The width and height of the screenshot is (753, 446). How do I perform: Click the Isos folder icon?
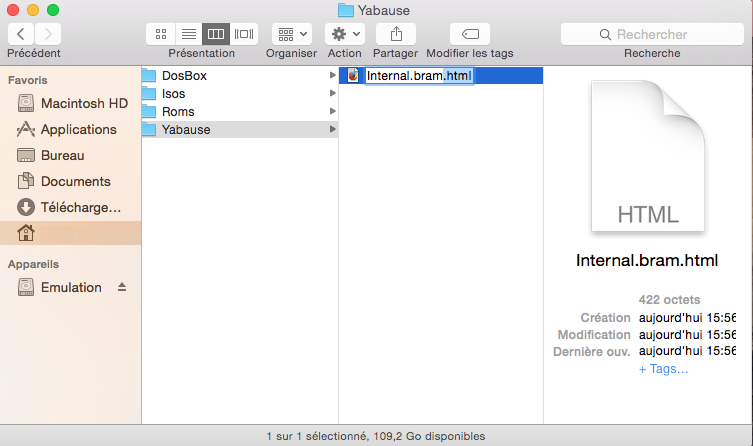(x=149, y=93)
